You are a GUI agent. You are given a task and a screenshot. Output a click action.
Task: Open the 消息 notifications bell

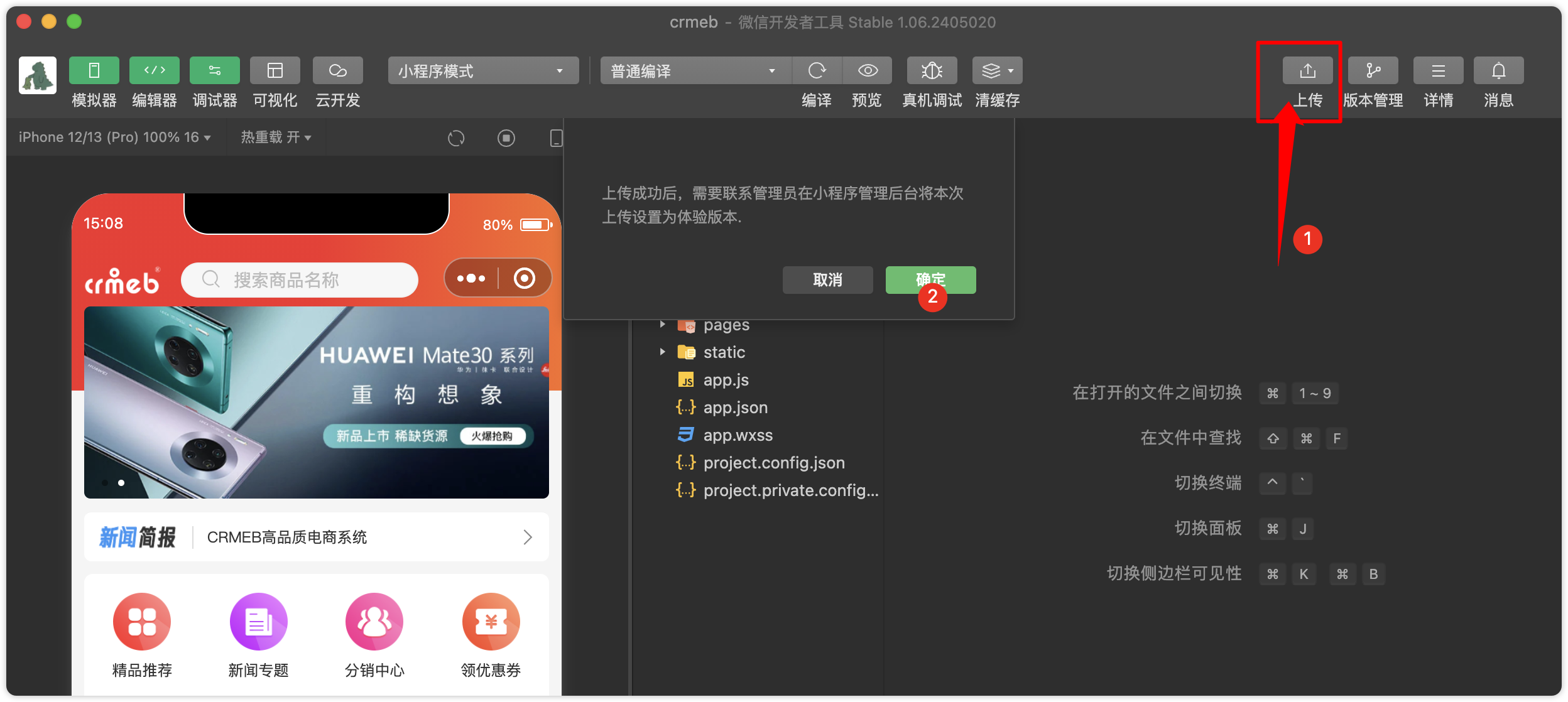click(1499, 70)
